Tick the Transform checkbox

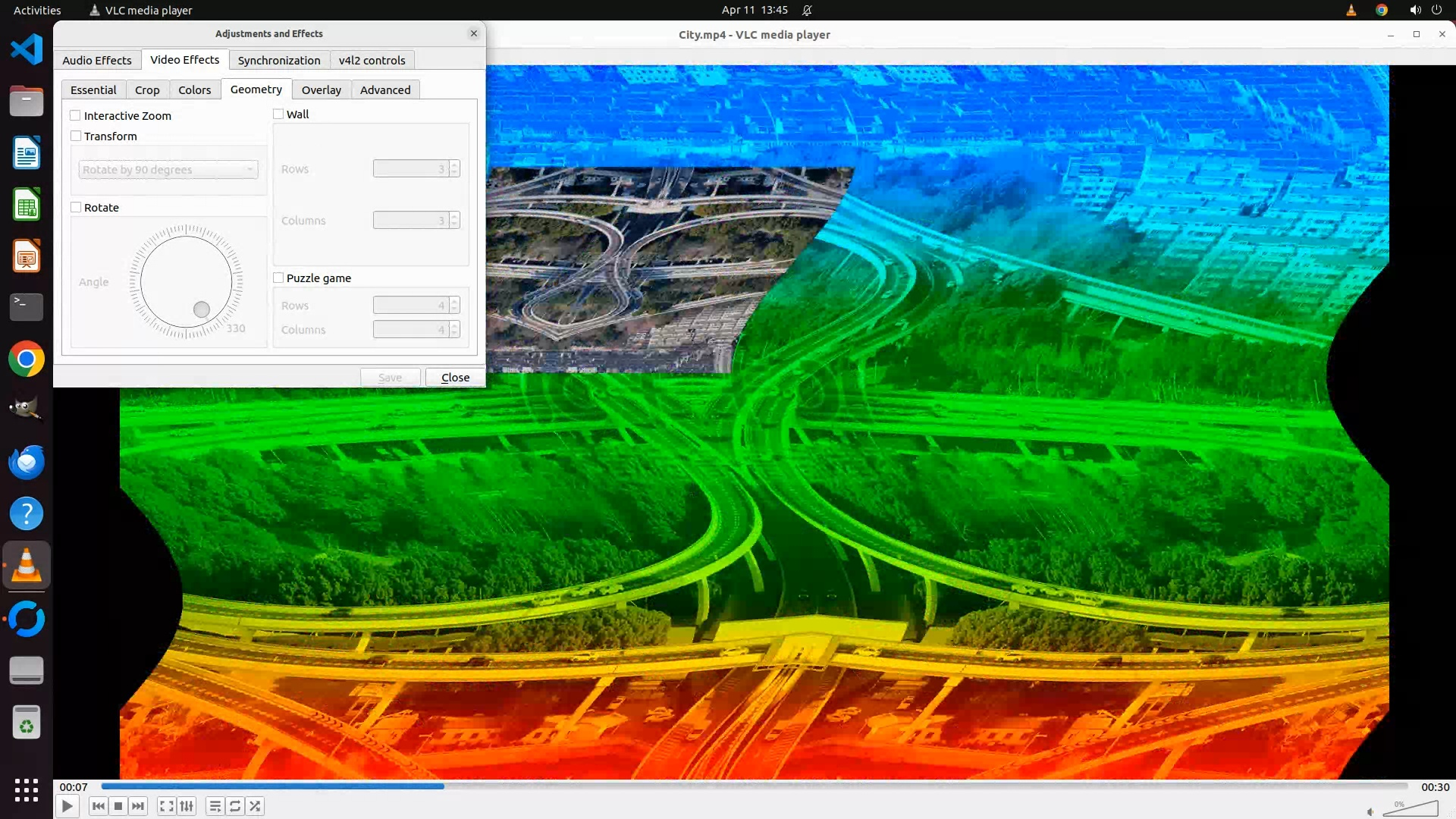(x=76, y=136)
